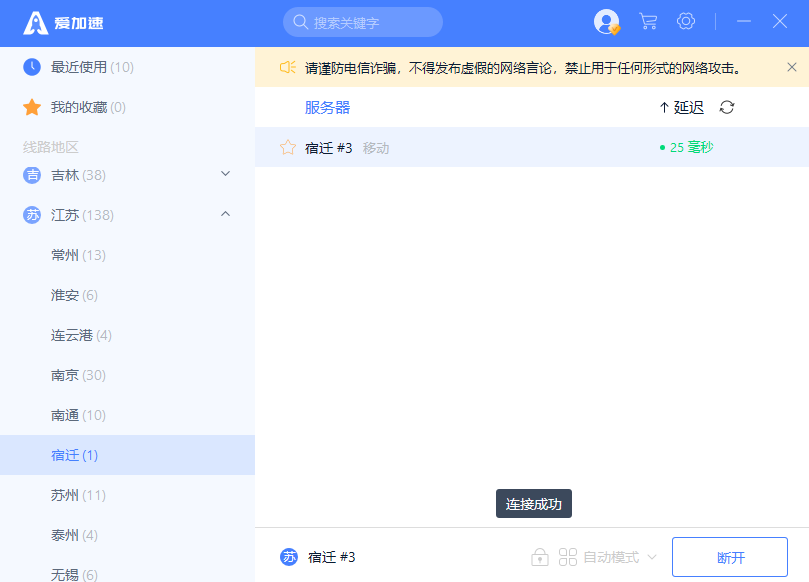Click the 25 毫秒 latency value
The image size is (809, 582).
point(687,148)
